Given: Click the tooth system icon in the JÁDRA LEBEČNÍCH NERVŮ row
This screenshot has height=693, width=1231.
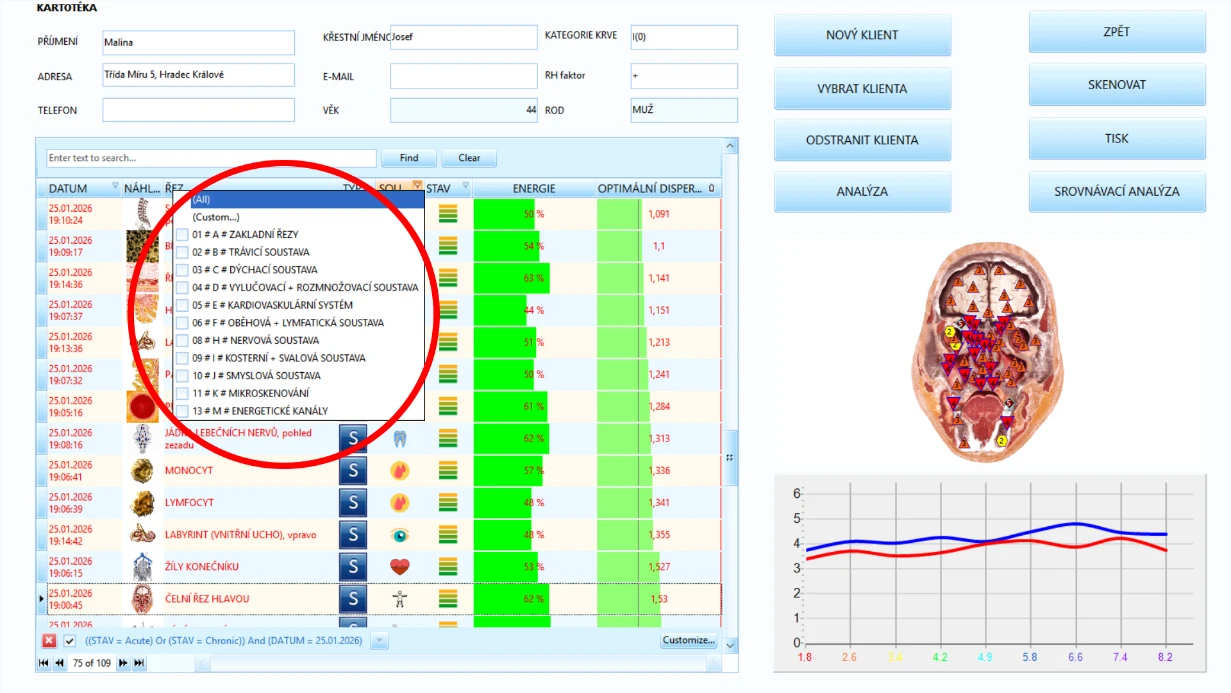Looking at the screenshot, I should point(400,438).
